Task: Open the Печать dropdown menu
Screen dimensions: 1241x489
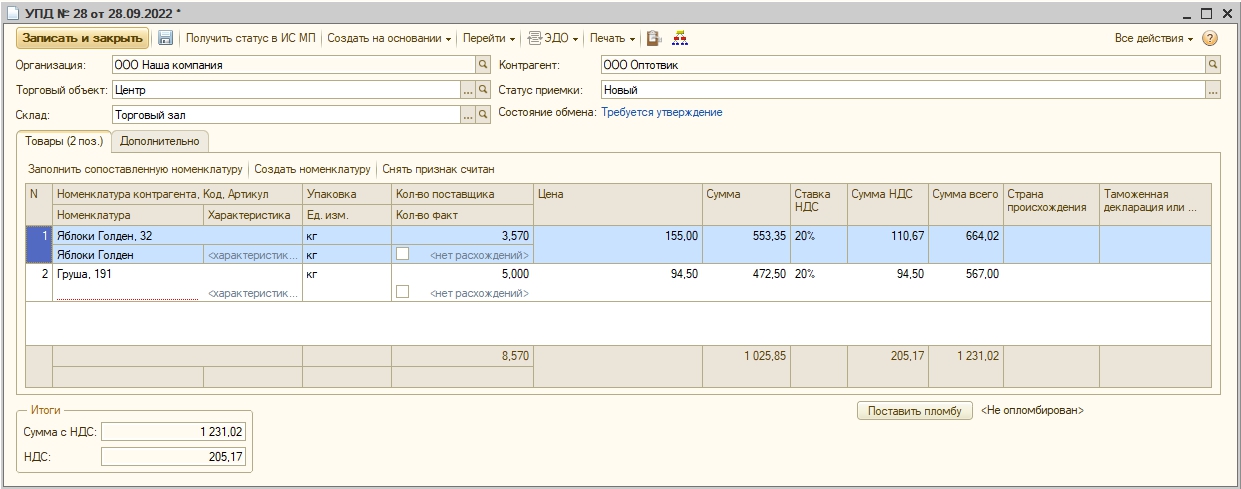Action: tap(613, 38)
